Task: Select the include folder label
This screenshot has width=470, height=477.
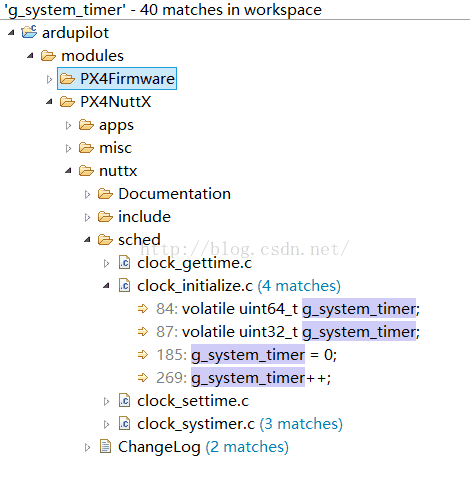Action: pos(144,217)
